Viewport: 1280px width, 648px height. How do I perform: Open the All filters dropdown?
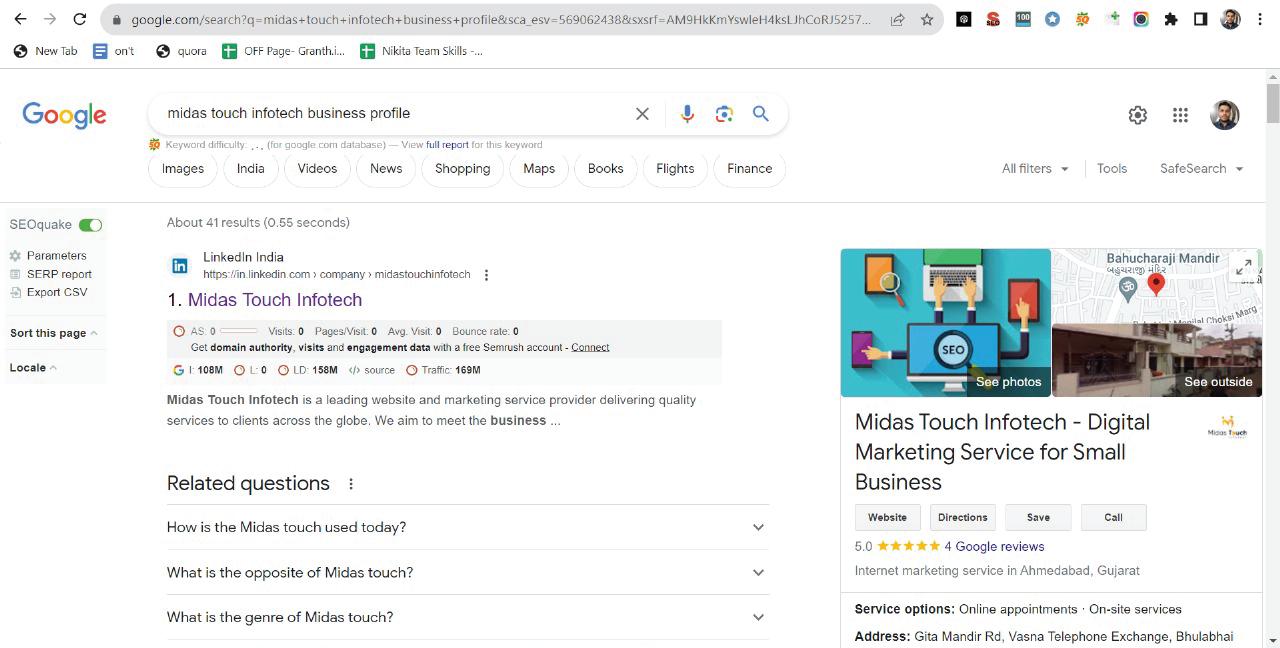pos(1035,169)
